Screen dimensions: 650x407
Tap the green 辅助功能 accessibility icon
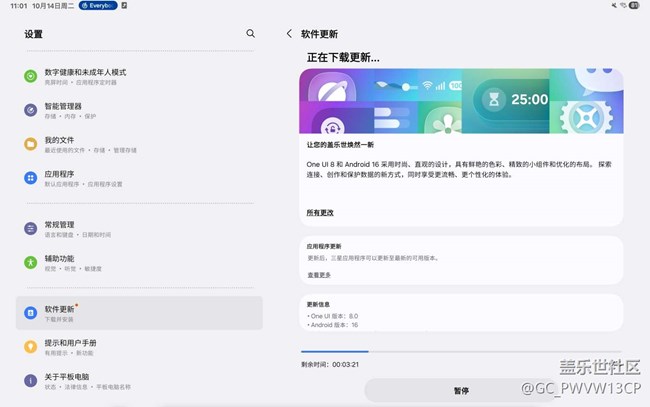click(x=31, y=262)
